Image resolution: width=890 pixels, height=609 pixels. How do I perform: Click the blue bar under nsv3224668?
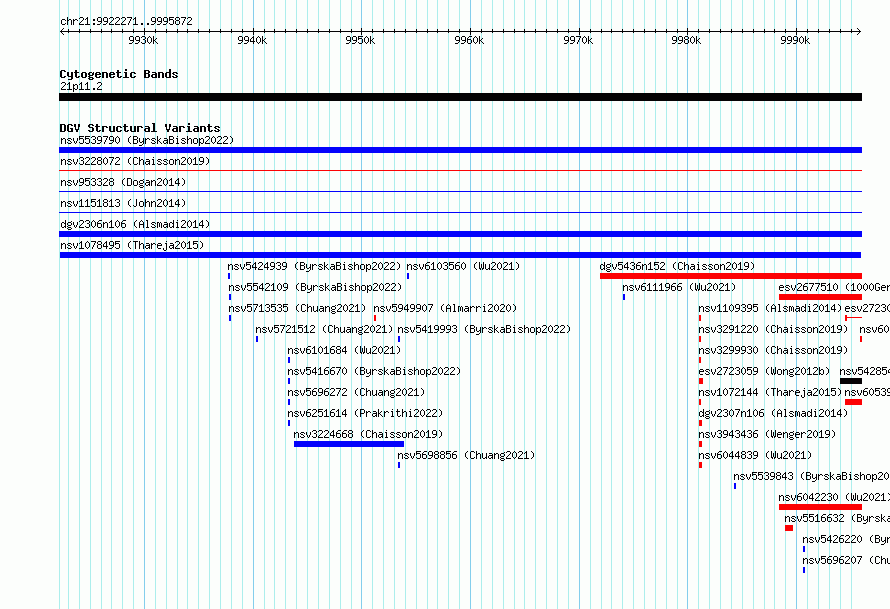pyautogui.click(x=349, y=444)
